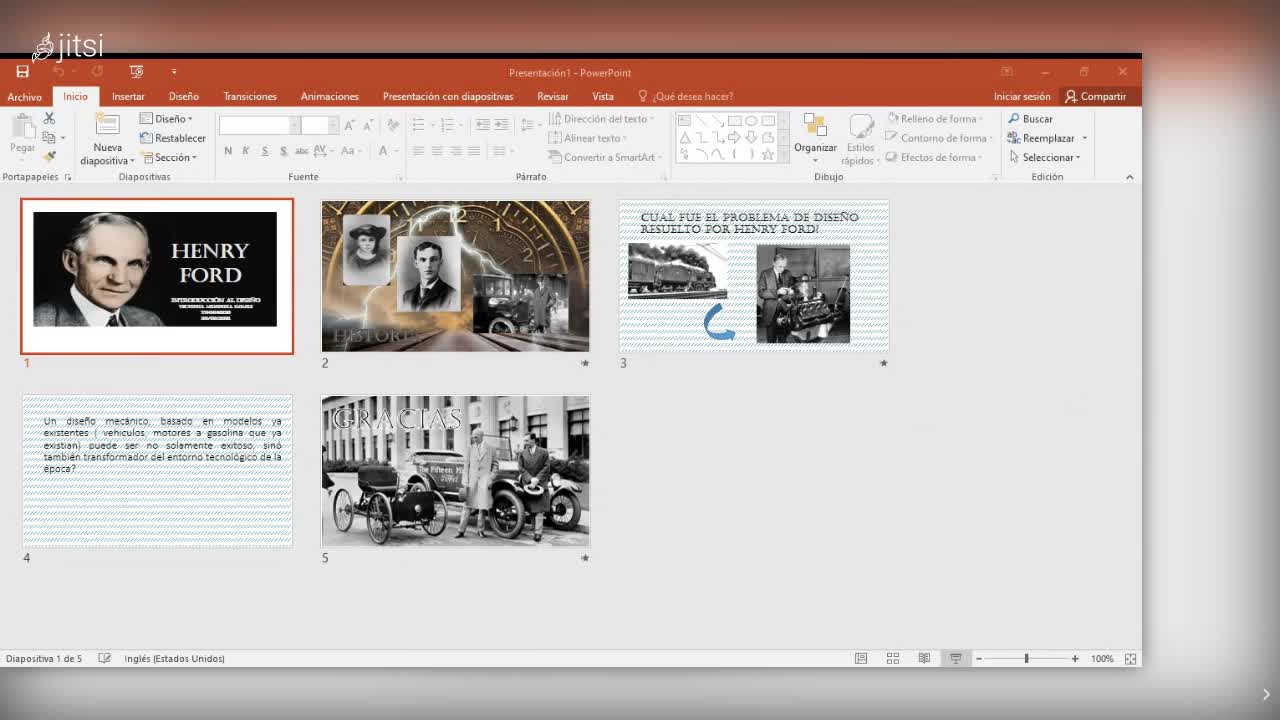This screenshot has width=1280, height=720.
Task: Align text right in Párrafo group
Action: [455, 151]
